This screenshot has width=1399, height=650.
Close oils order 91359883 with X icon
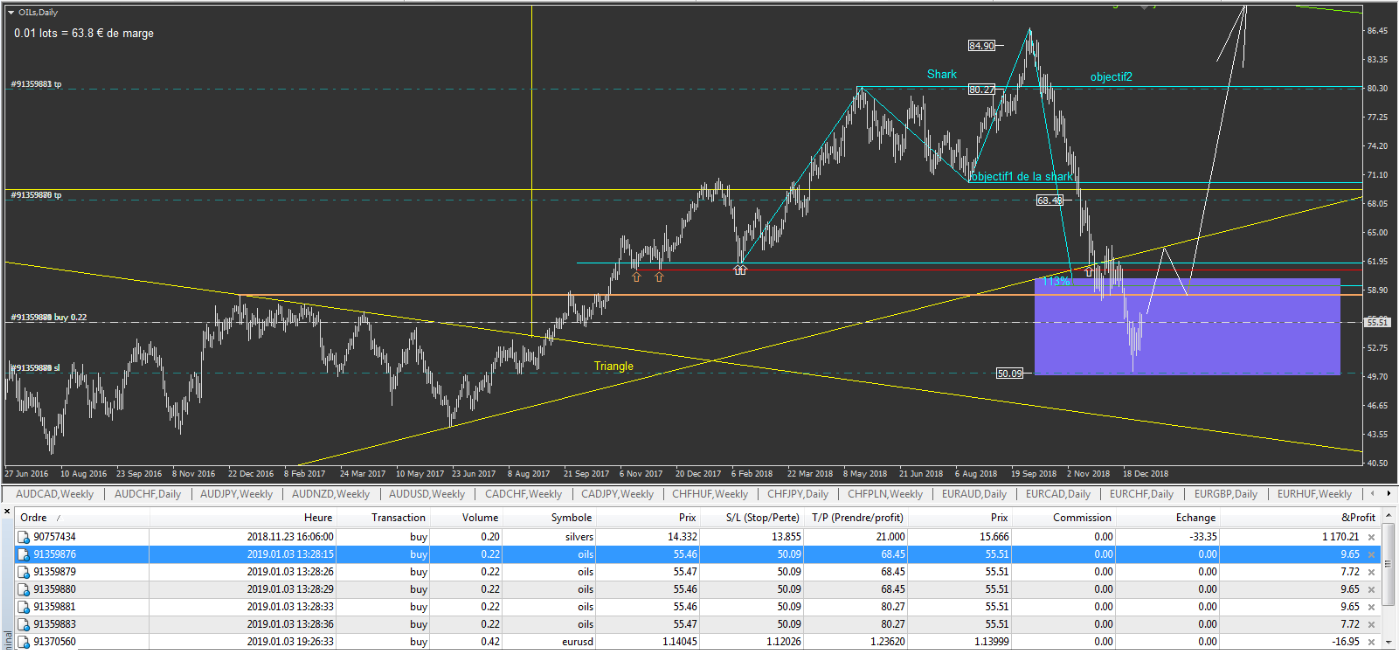tap(1372, 624)
